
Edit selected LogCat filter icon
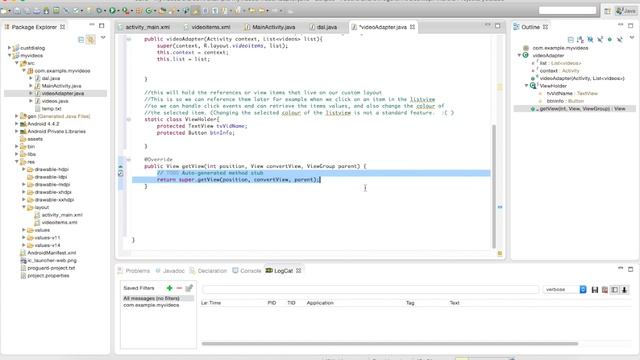click(189, 288)
